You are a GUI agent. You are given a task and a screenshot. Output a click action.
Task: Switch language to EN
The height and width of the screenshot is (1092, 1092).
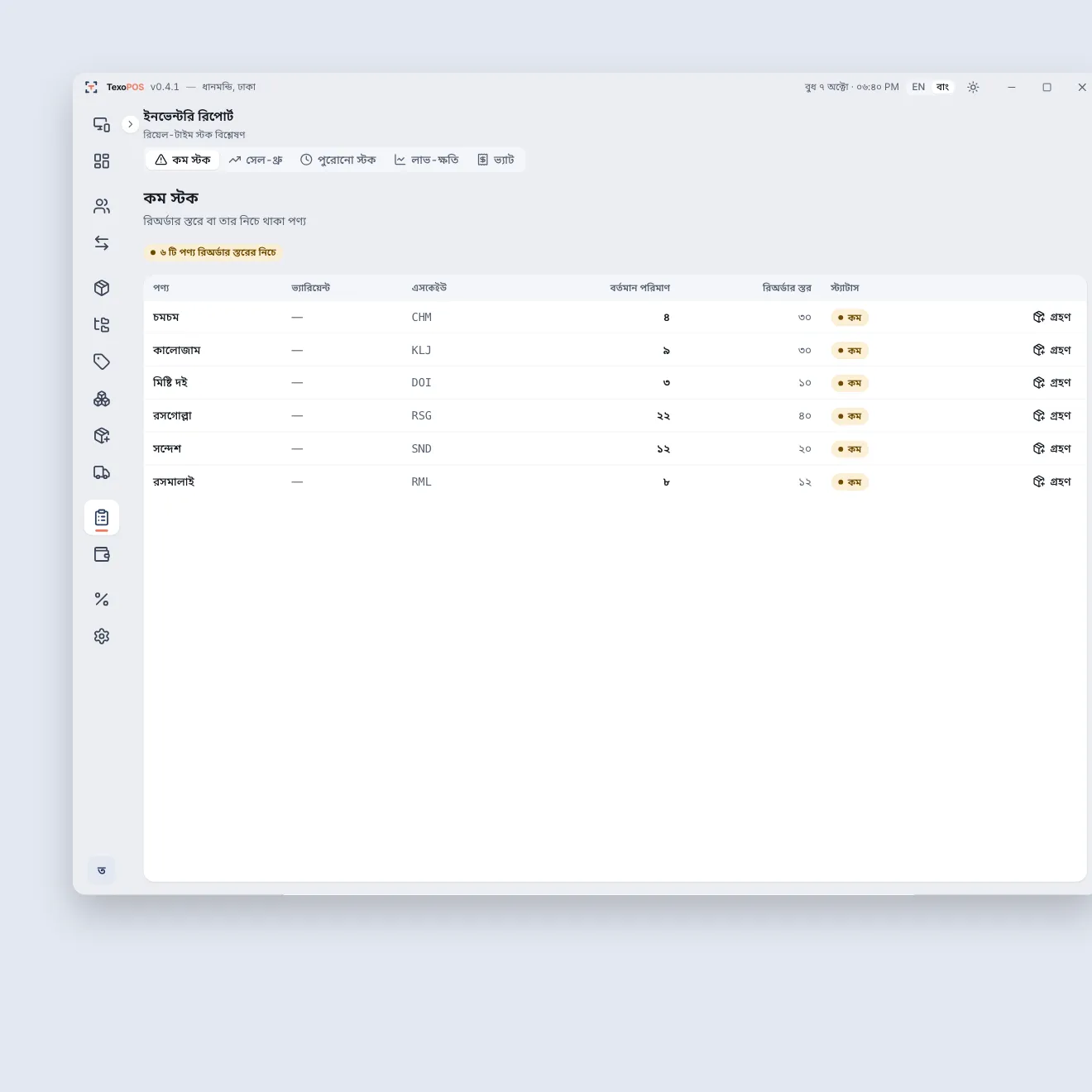[918, 87]
